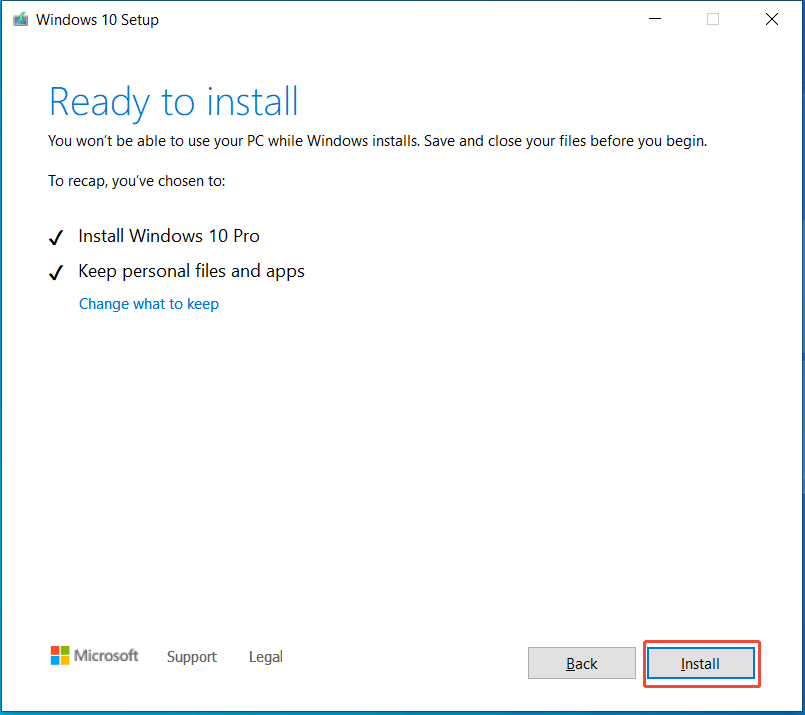
Task: Click the maximize icon in the title bar
Action: [712, 18]
